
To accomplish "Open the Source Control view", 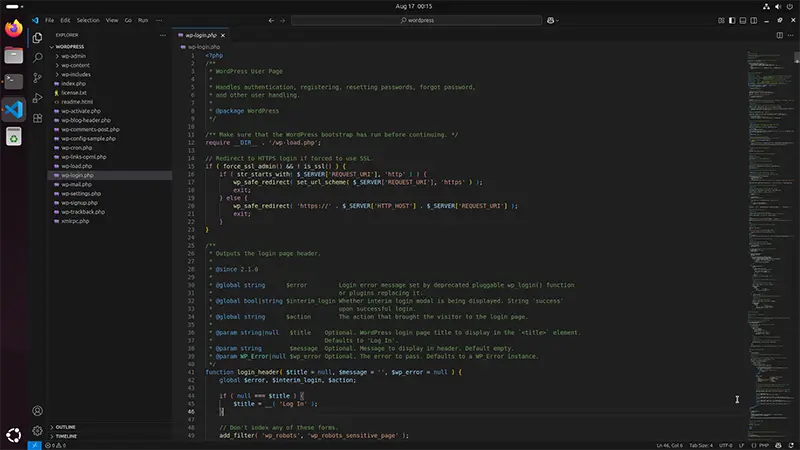I will (37, 78).
